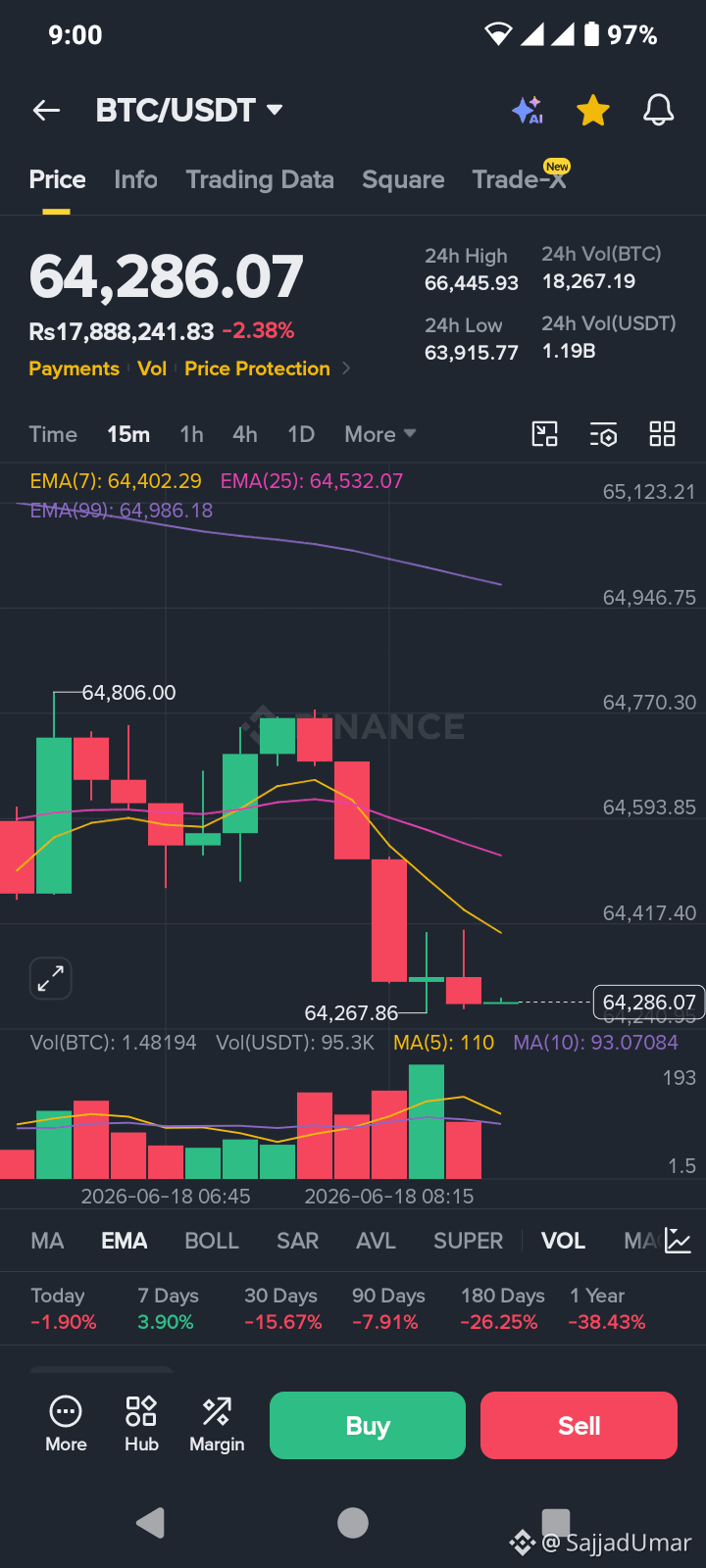Open the Trade-X tab
The height and width of the screenshot is (1568, 706).
tap(520, 178)
